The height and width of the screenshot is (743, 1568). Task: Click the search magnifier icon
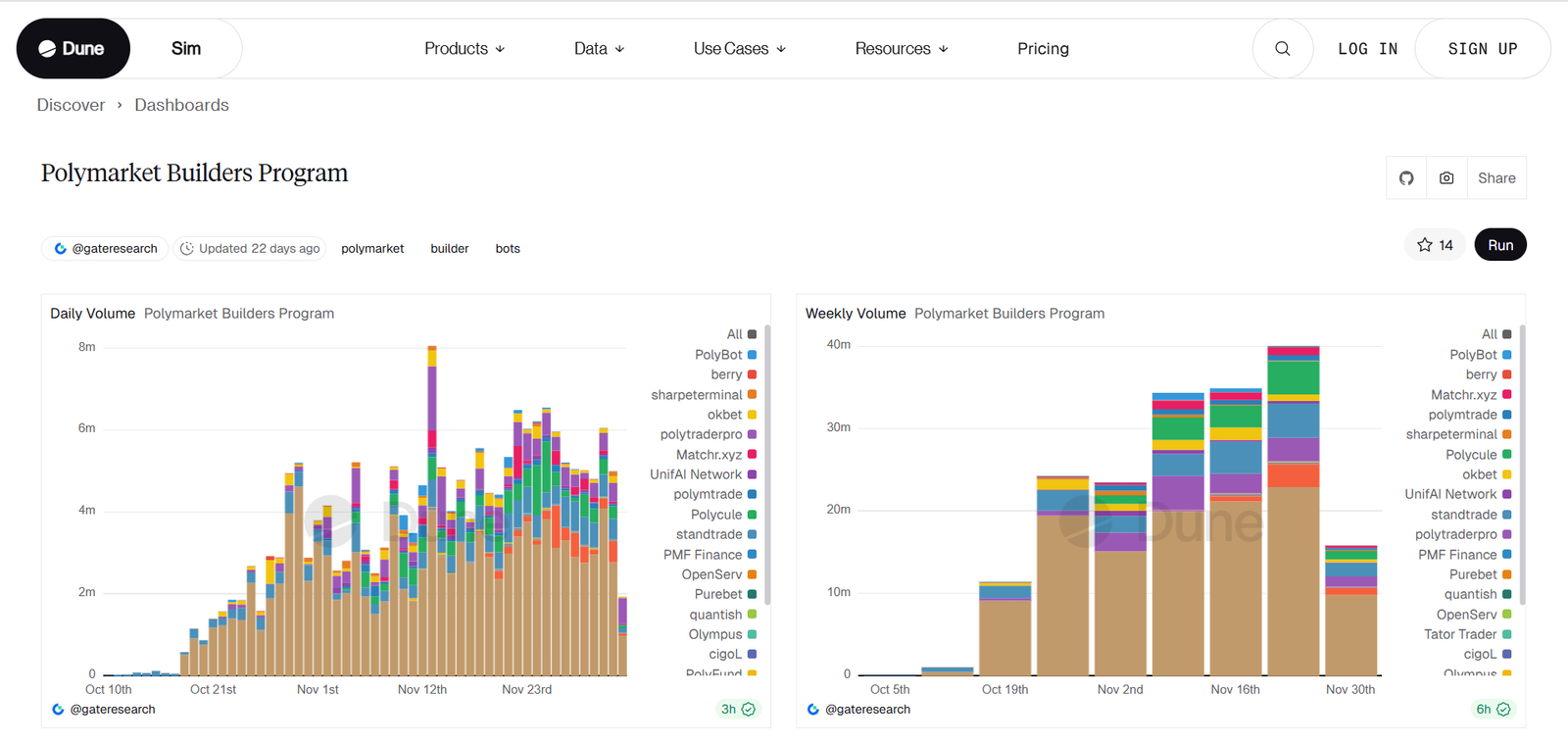tap(1282, 49)
